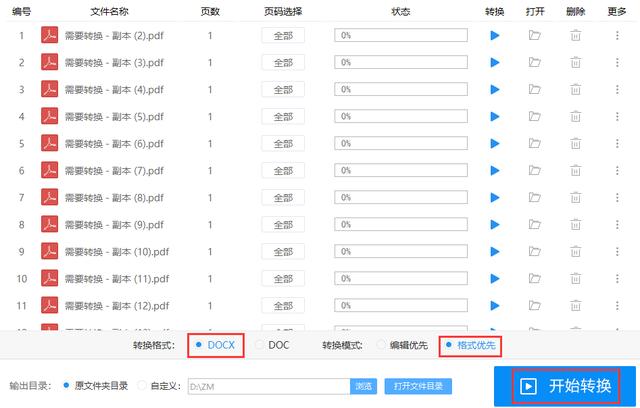Delete 需要转换 - 副本 (6).pdf from list
The height and width of the screenshot is (408, 640).
[x=576, y=144]
